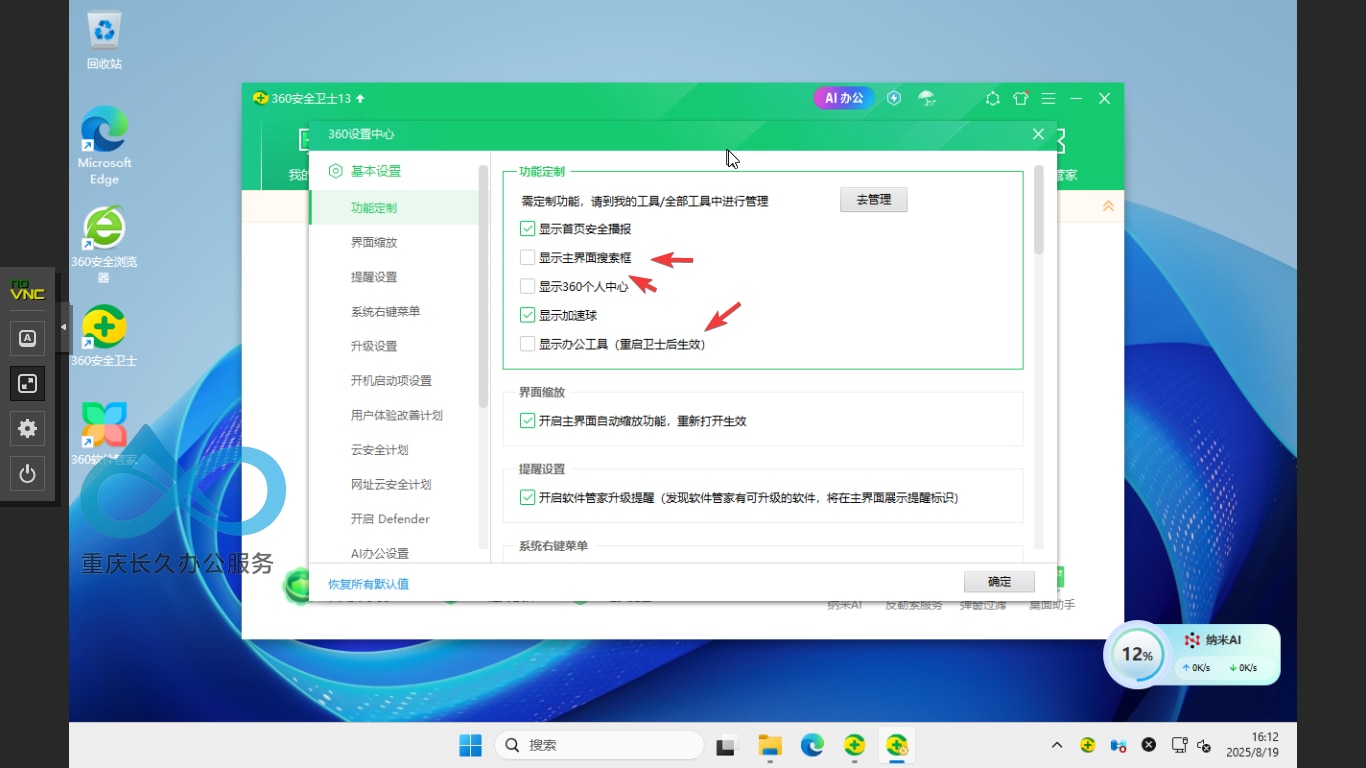Toggle 开启软件管家升级提醒 checkbox
Image resolution: width=1366 pixels, height=768 pixels.
pyautogui.click(x=528, y=497)
